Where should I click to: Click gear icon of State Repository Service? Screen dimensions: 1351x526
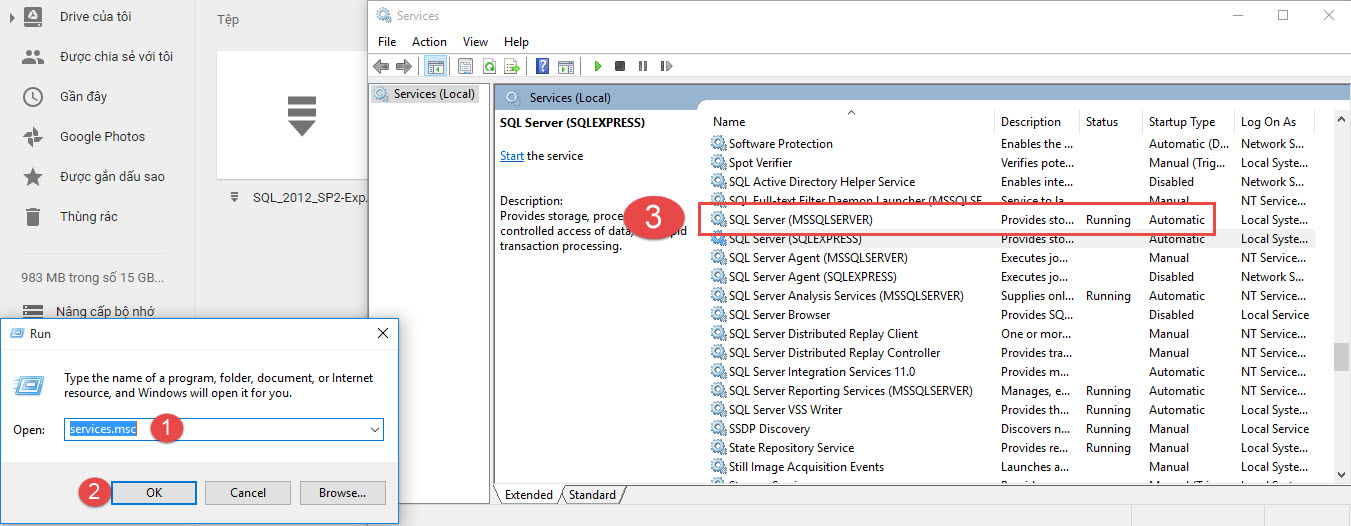point(719,448)
